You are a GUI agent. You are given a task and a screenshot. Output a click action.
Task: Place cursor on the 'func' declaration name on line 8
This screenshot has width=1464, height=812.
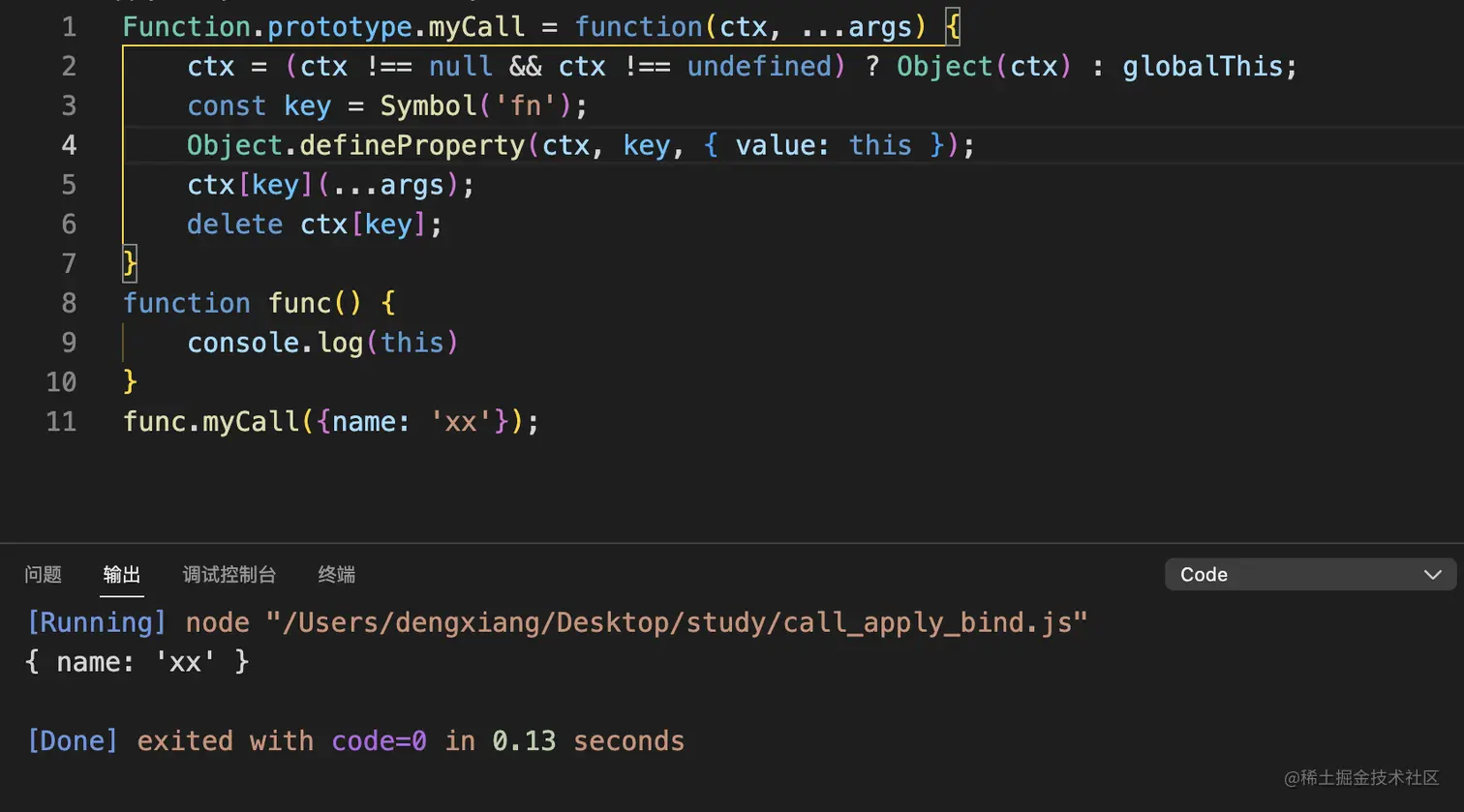[300, 303]
